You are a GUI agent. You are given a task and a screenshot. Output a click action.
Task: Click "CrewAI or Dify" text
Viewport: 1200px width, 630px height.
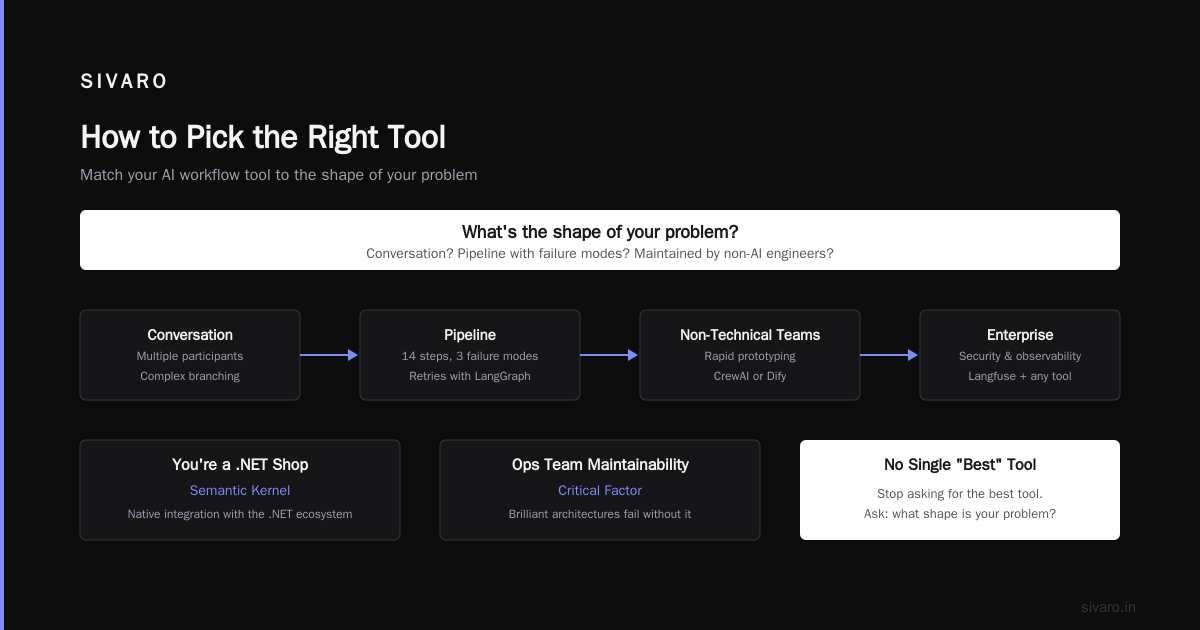point(750,376)
